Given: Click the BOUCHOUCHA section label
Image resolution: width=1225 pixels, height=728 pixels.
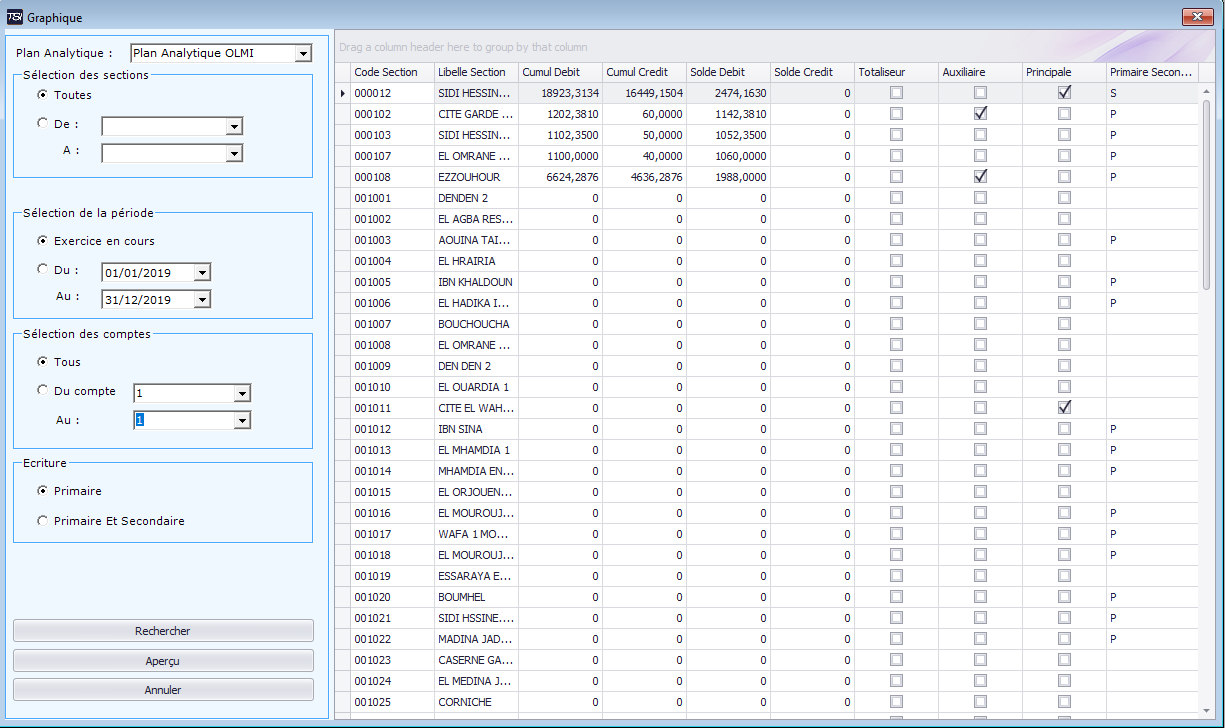Looking at the screenshot, I should click(474, 324).
